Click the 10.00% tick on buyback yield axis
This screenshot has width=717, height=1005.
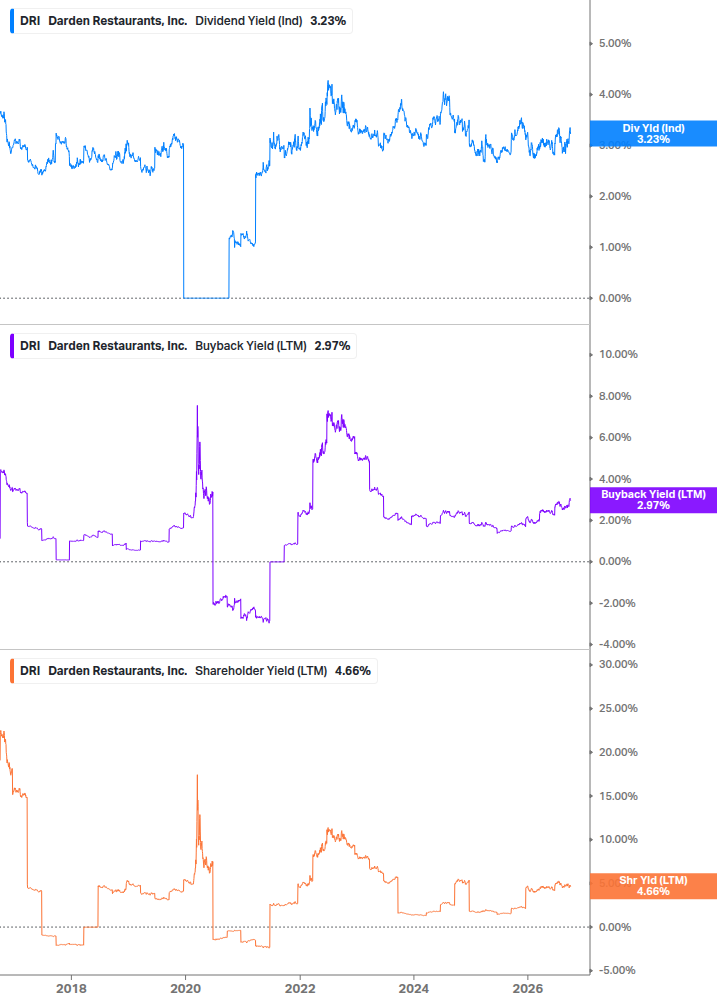coord(618,354)
